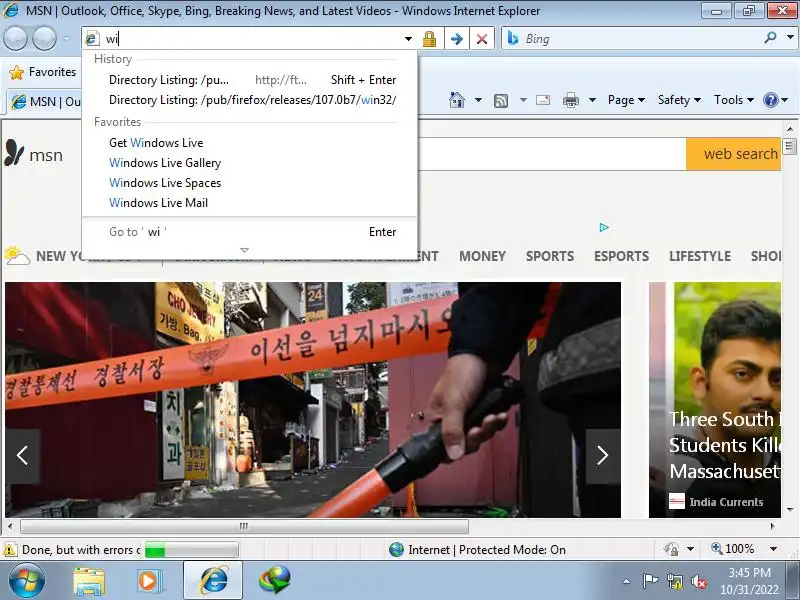This screenshot has width=800, height=600.
Task: Expand the Print options dropdown arrow
Action: click(592, 100)
